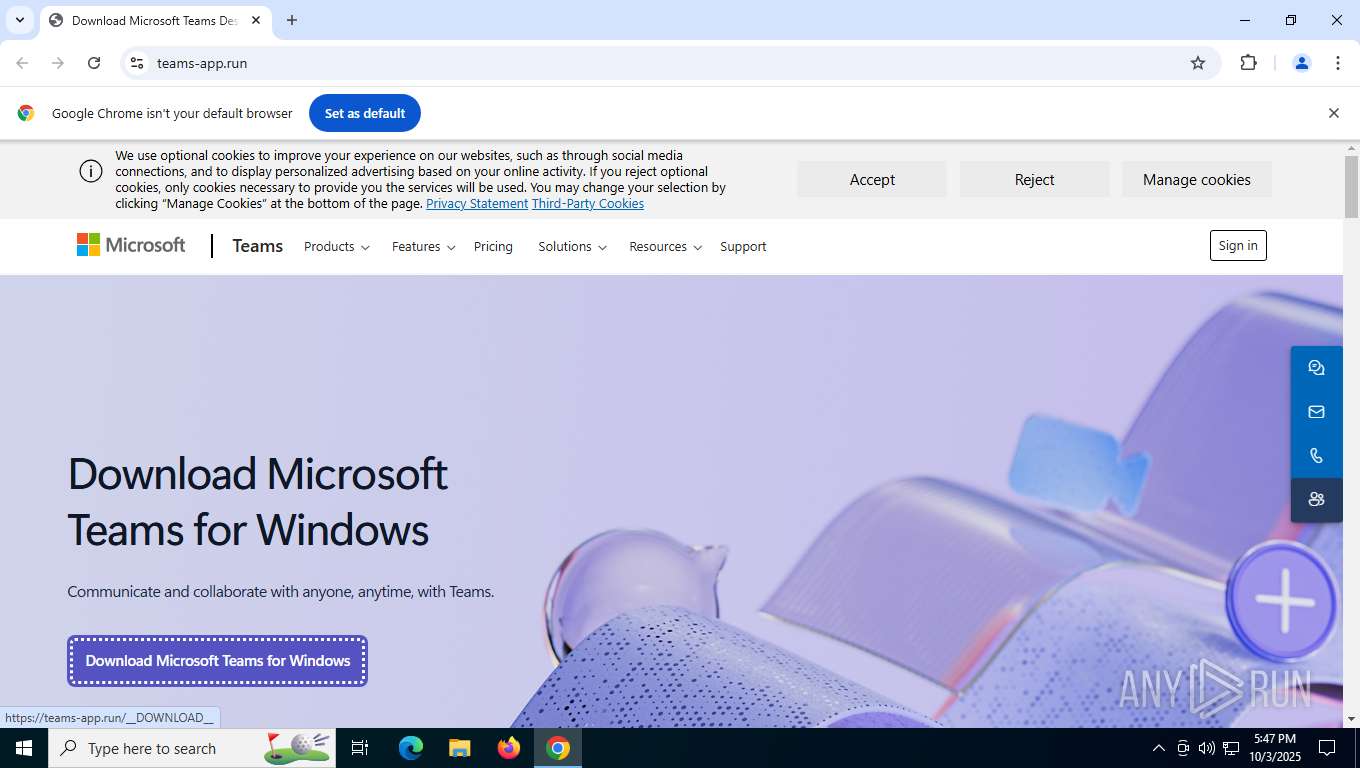The image size is (1360, 768).
Task: Open Windows Start menu
Action: pos(24,748)
